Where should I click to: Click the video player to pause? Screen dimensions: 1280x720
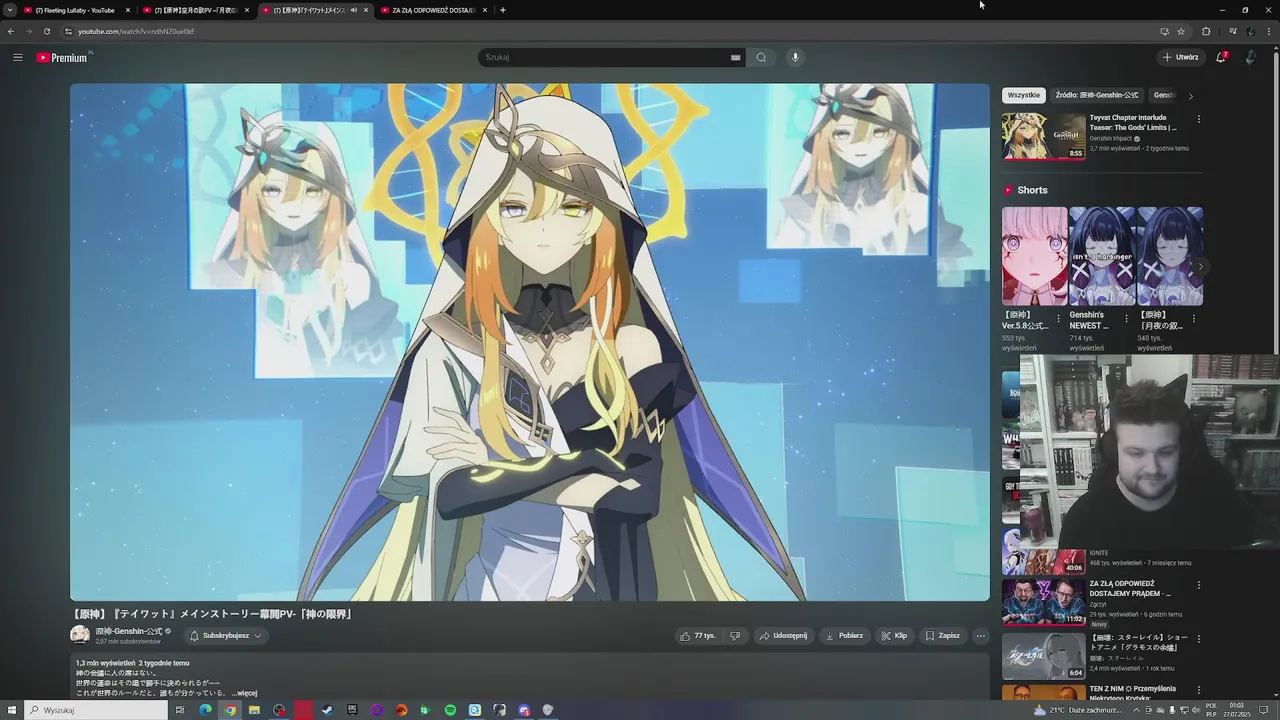coord(530,342)
